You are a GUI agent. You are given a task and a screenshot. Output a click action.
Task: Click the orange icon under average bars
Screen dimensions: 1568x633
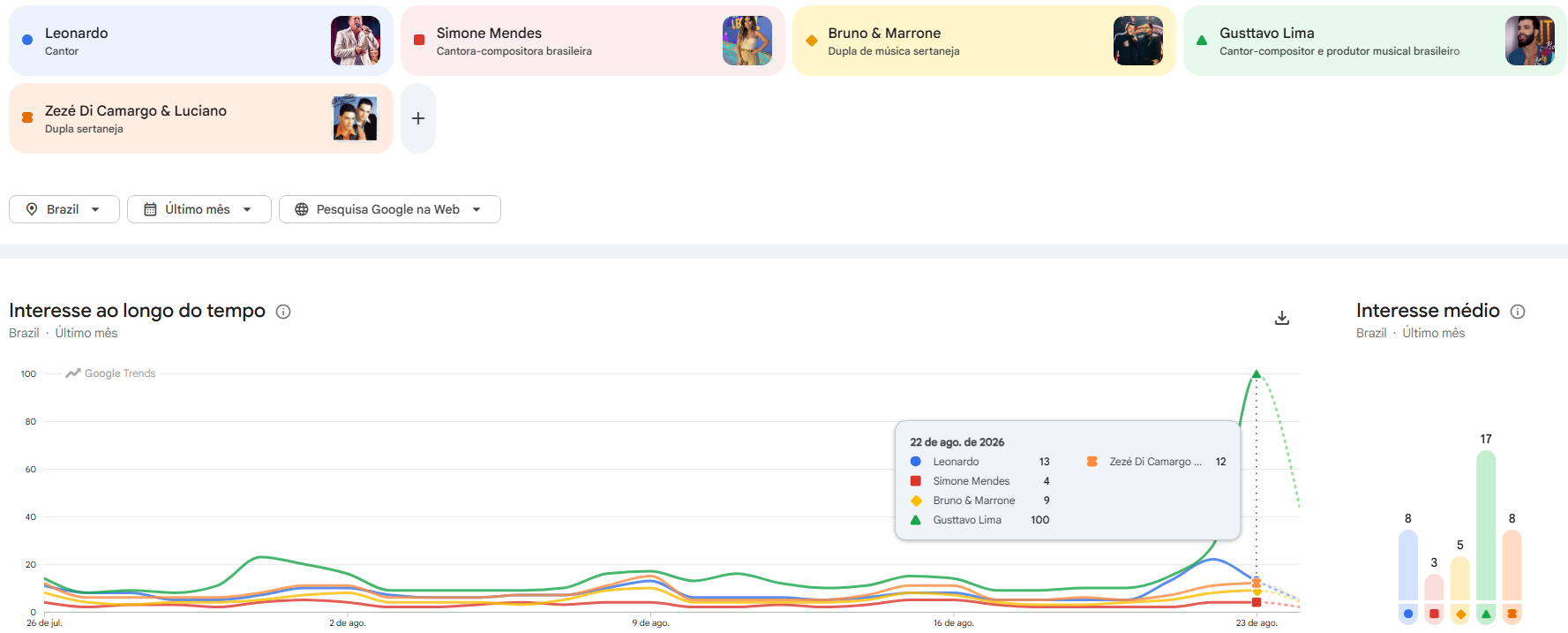1512,614
